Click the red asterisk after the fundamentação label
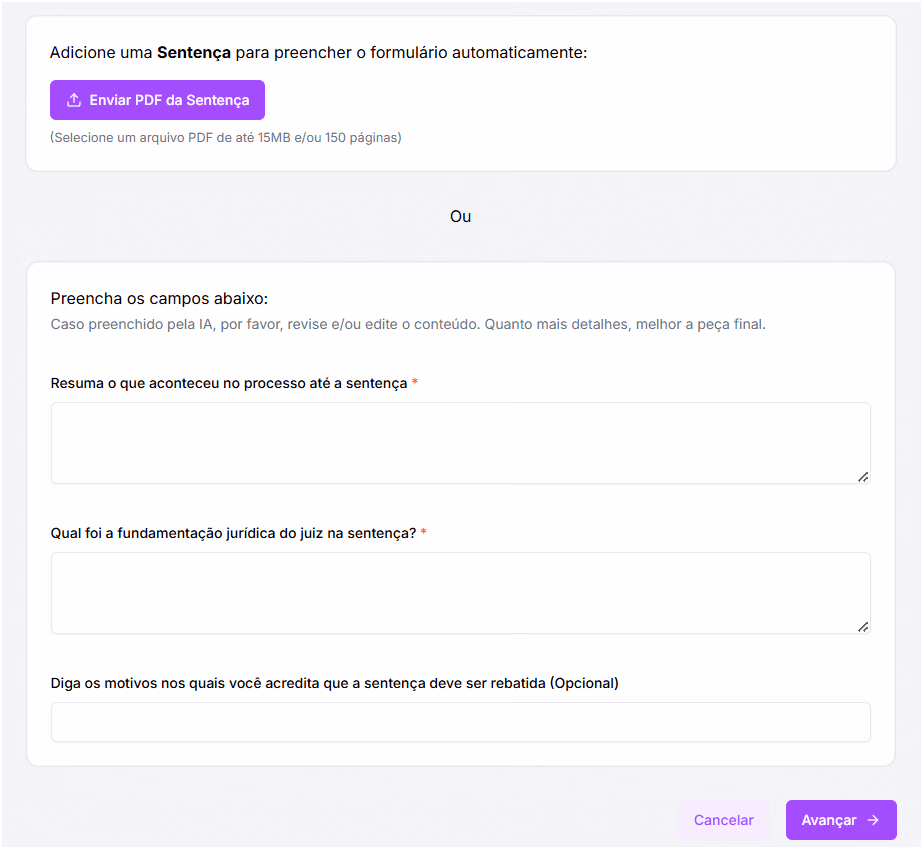The width and height of the screenshot is (923, 849). point(423,532)
